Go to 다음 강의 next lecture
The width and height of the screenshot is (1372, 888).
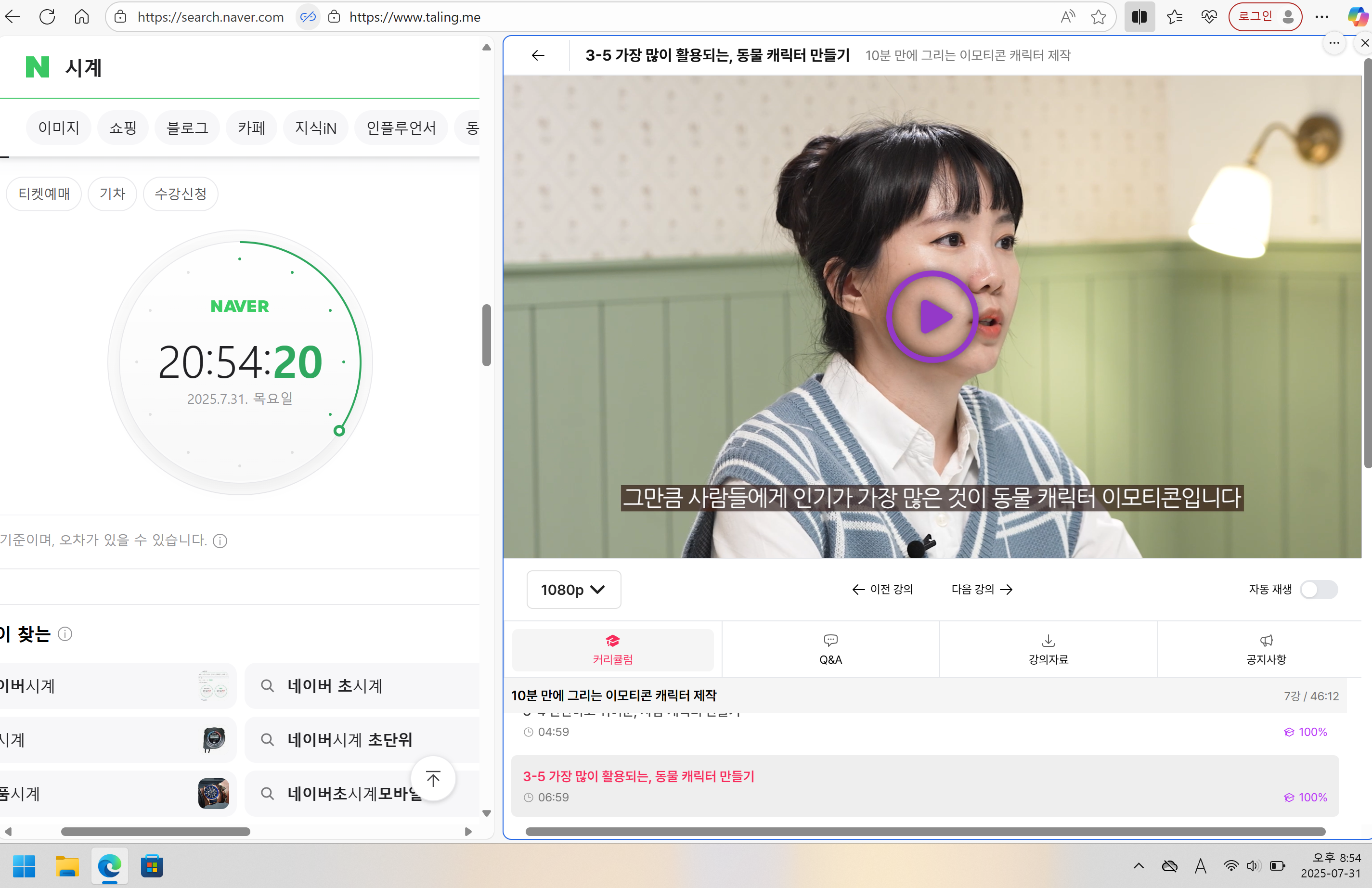tap(981, 590)
